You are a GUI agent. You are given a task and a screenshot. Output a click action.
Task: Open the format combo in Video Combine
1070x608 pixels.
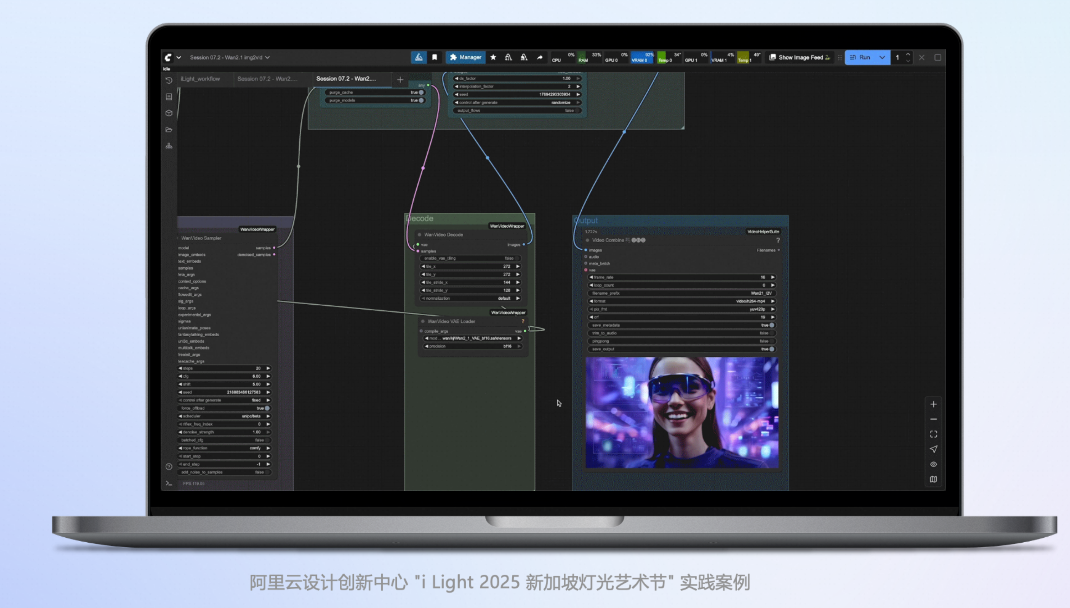click(682, 301)
